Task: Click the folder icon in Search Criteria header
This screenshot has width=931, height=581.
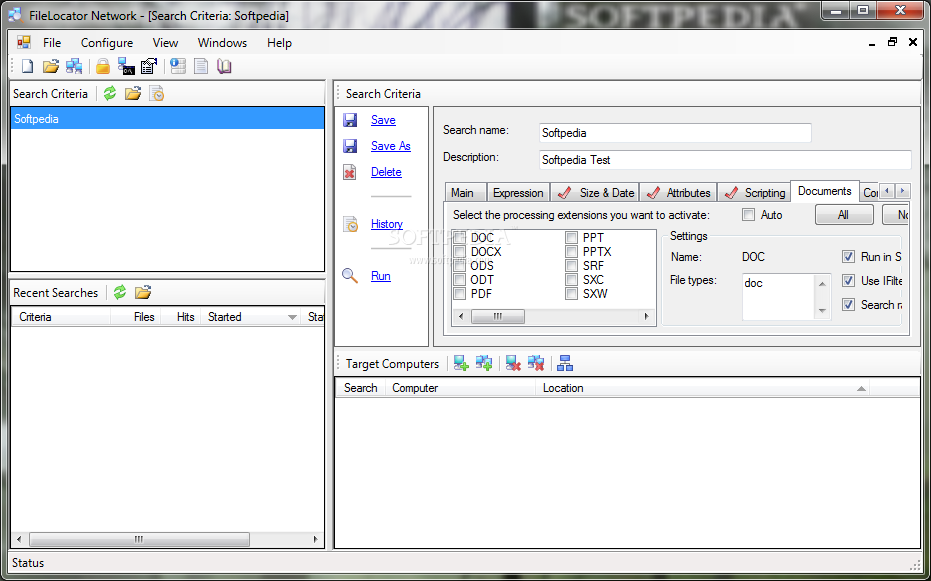Action: tap(133, 94)
